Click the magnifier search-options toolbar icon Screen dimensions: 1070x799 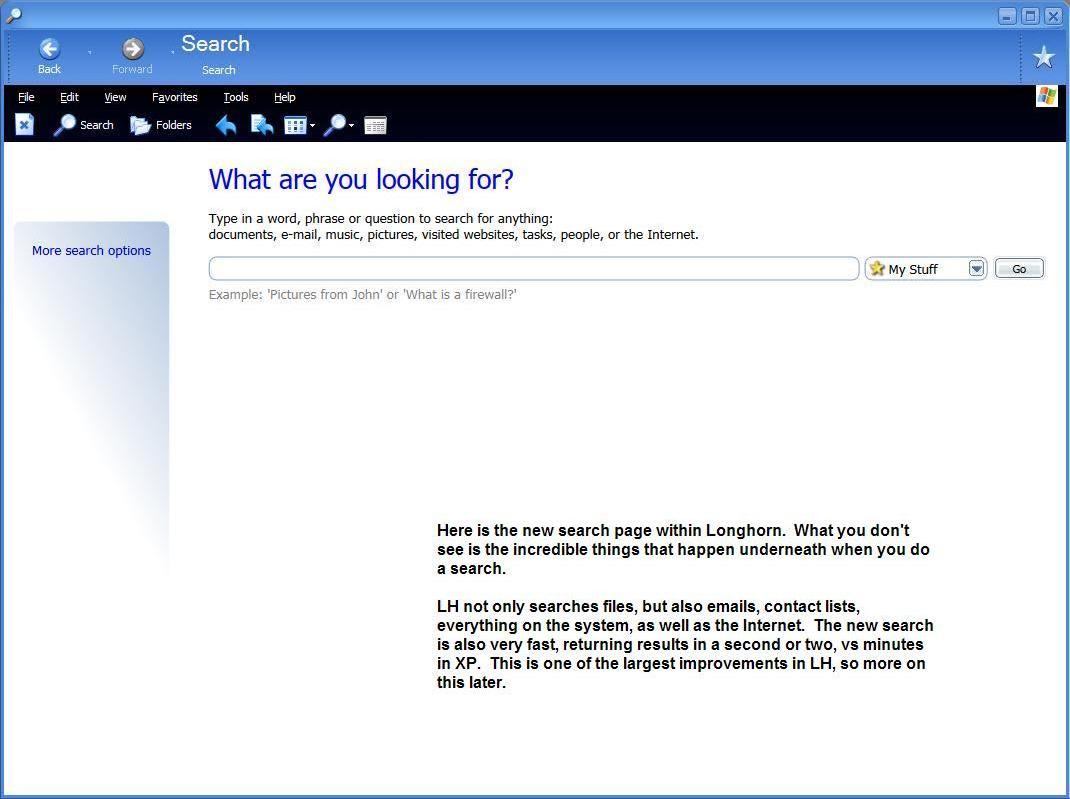[335, 125]
